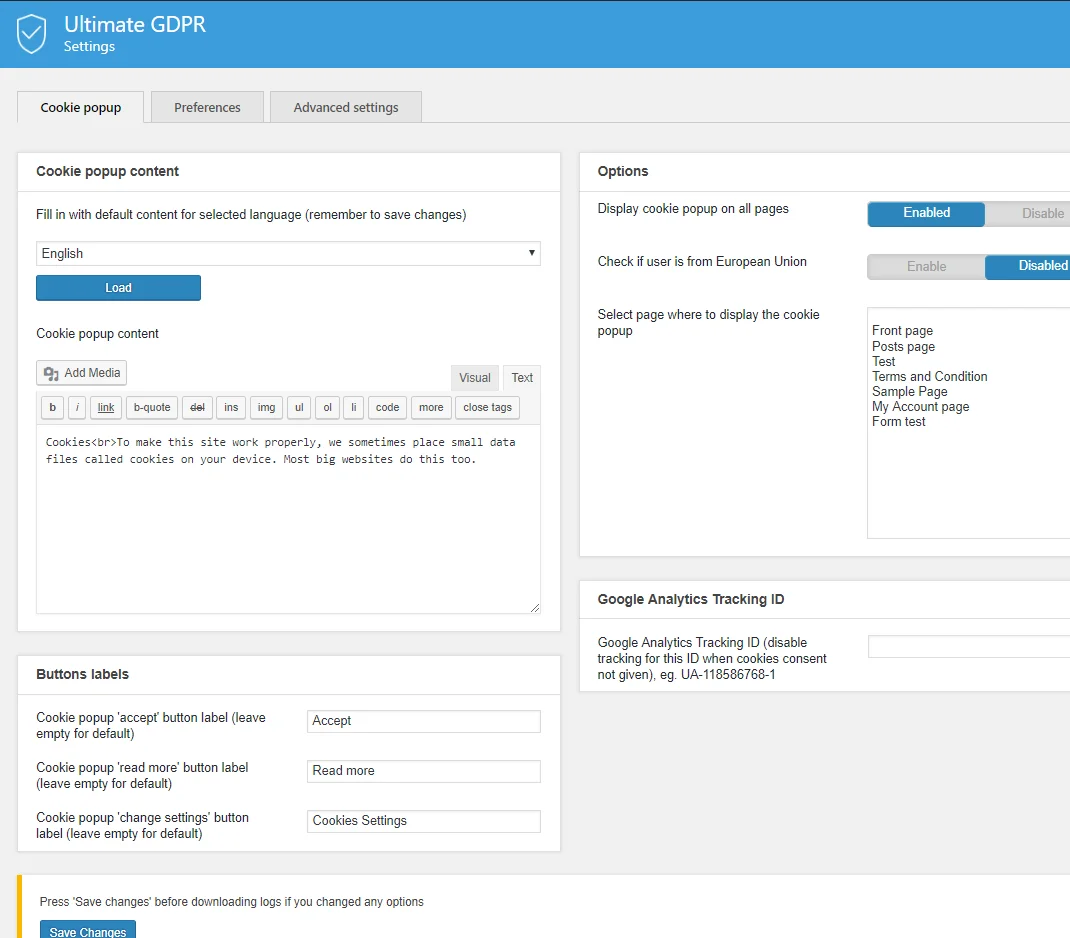The image size is (1070, 938).
Task: Switch to the Preferences tab
Action: (x=207, y=107)
